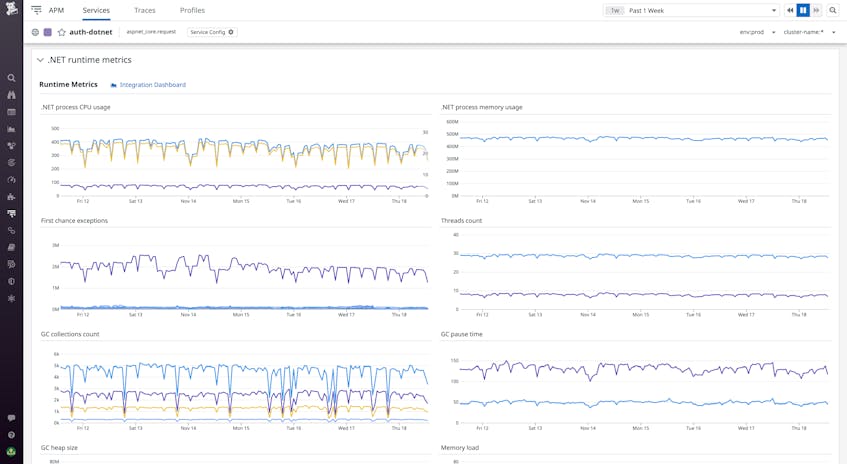The image size is (847, 464).
Task: Open Watchdog binoculars in sidebar
Action: 11,95
